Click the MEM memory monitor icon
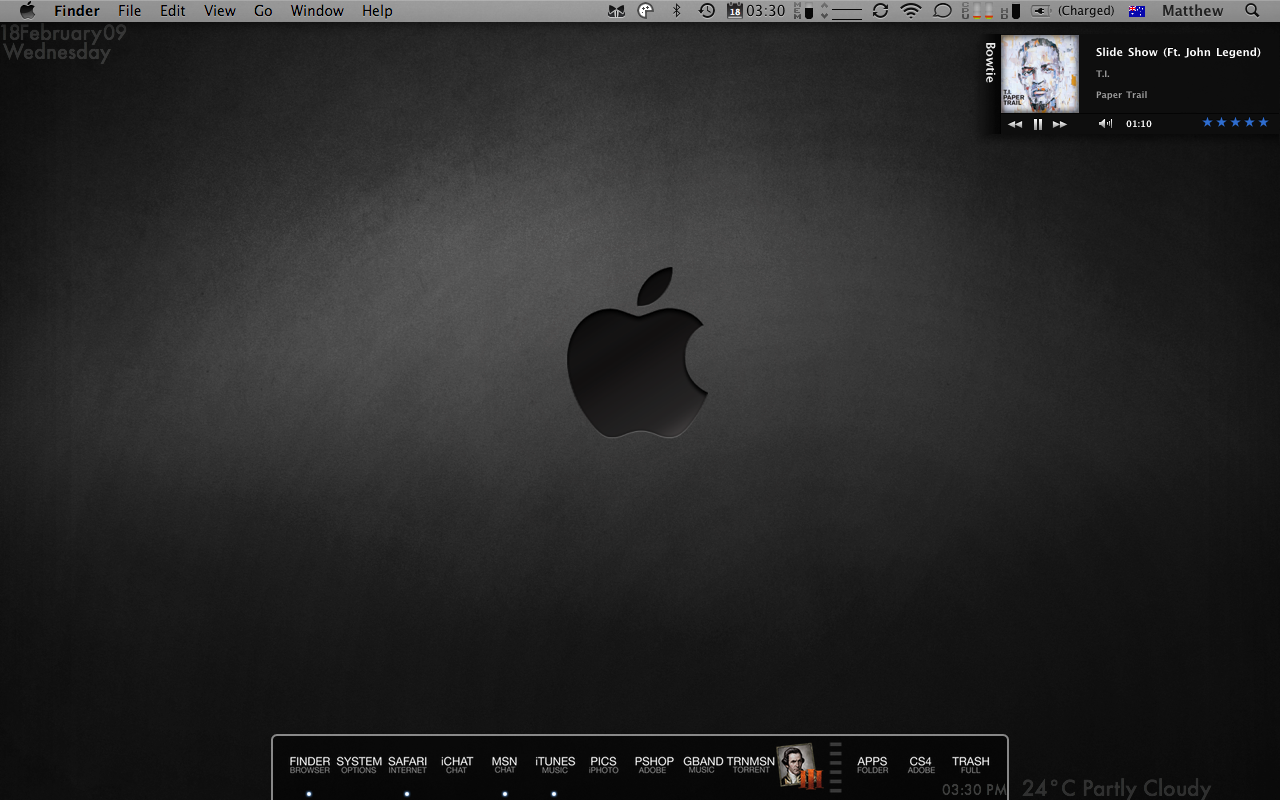The width and height of the screenshot is (1280, 800). click(x=803, y=11)
